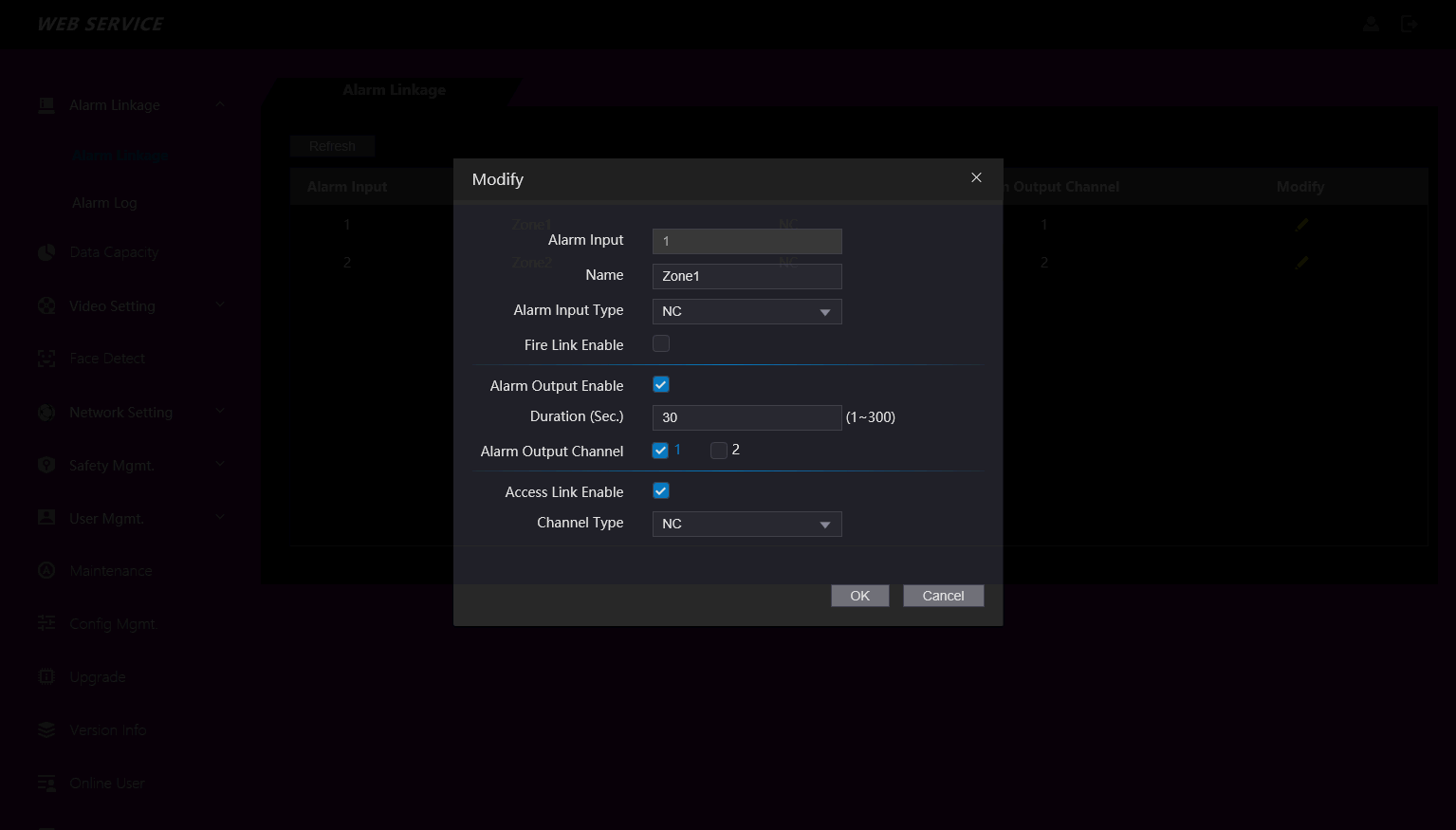Screen dimensions: 1456x830
Task: Click the Online User sidebar icon
Action: click(x=46, y=783)
